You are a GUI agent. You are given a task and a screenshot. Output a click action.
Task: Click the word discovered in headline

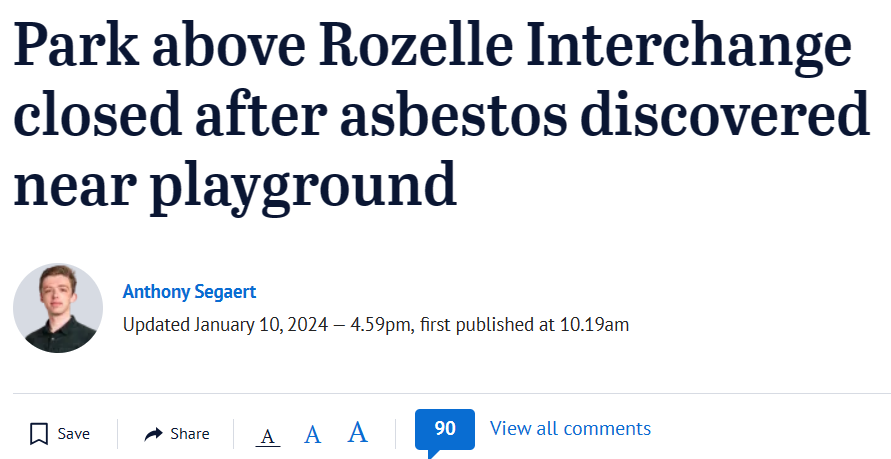coord(726,114)
